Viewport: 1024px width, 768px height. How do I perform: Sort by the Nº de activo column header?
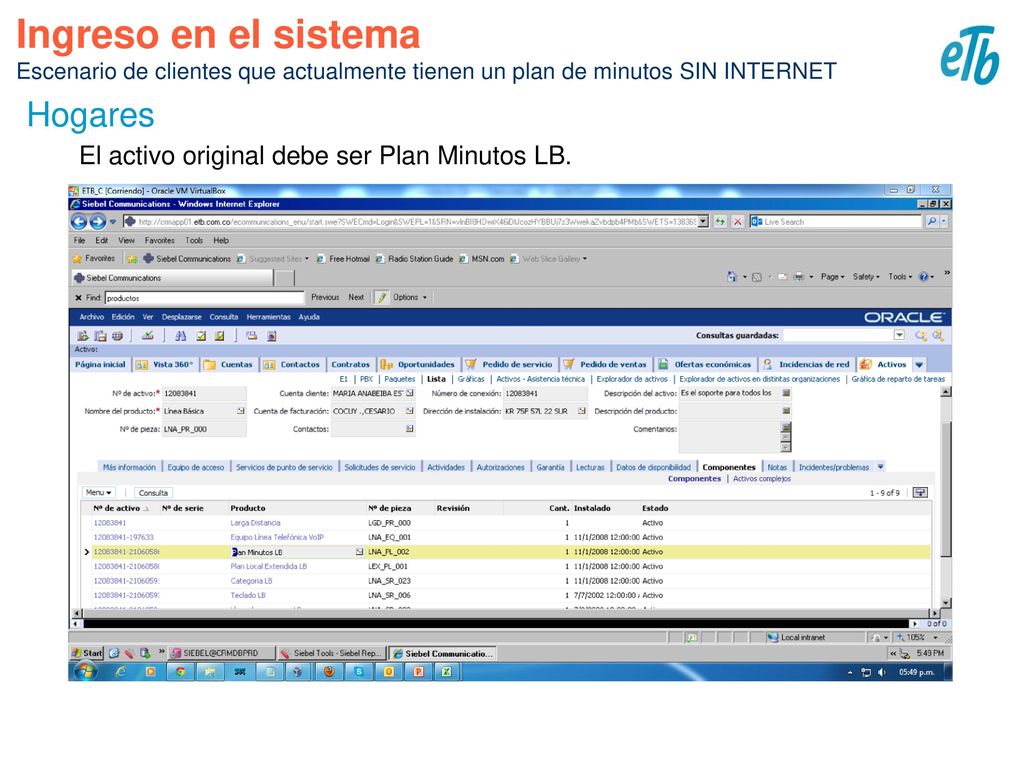coord(116,508)
